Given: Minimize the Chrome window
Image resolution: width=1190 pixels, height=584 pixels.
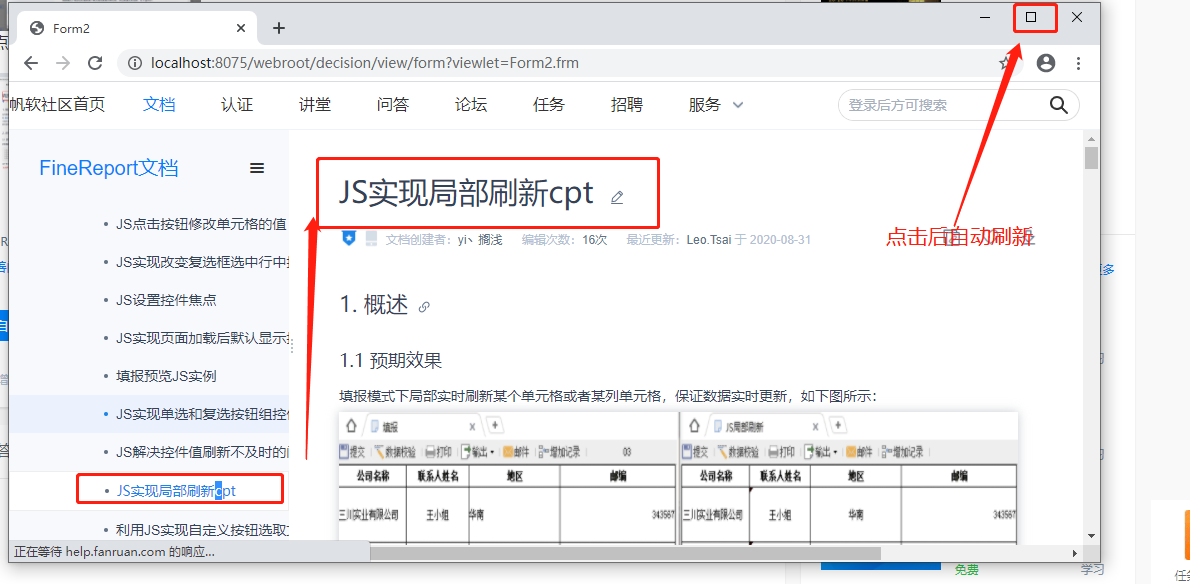Looking at the screenshot, I should click(987, 17).
